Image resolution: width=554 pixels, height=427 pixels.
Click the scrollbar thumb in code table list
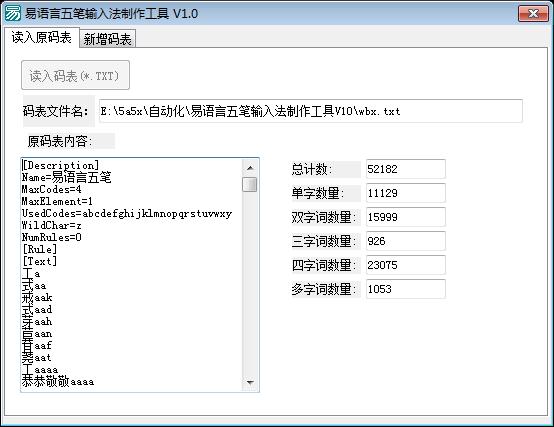coord(250,184)
